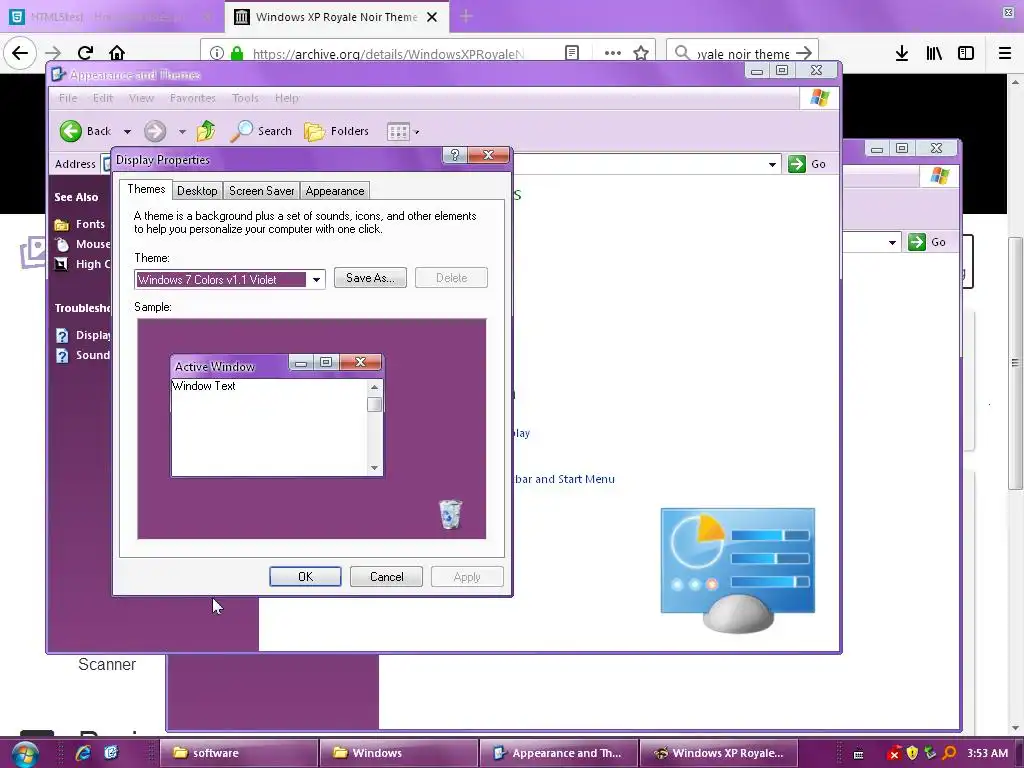1024x768 pixels.
Task: Expand the Back history dropdown arrow
Action: pos(127,132)
